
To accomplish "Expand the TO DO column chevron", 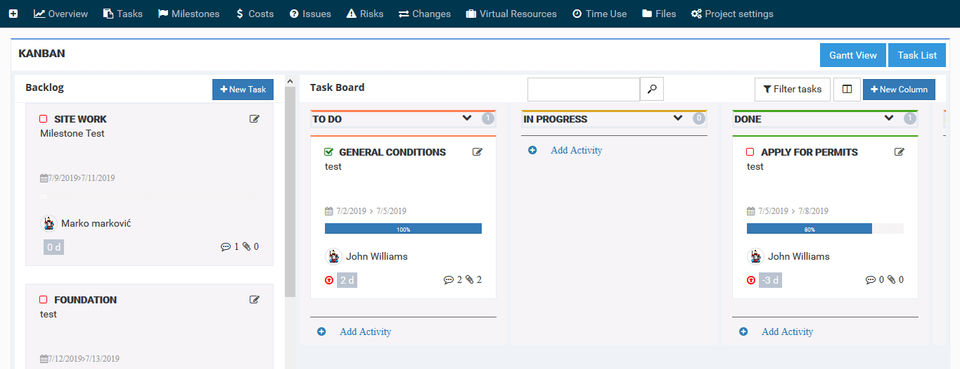I will point(467,118).
